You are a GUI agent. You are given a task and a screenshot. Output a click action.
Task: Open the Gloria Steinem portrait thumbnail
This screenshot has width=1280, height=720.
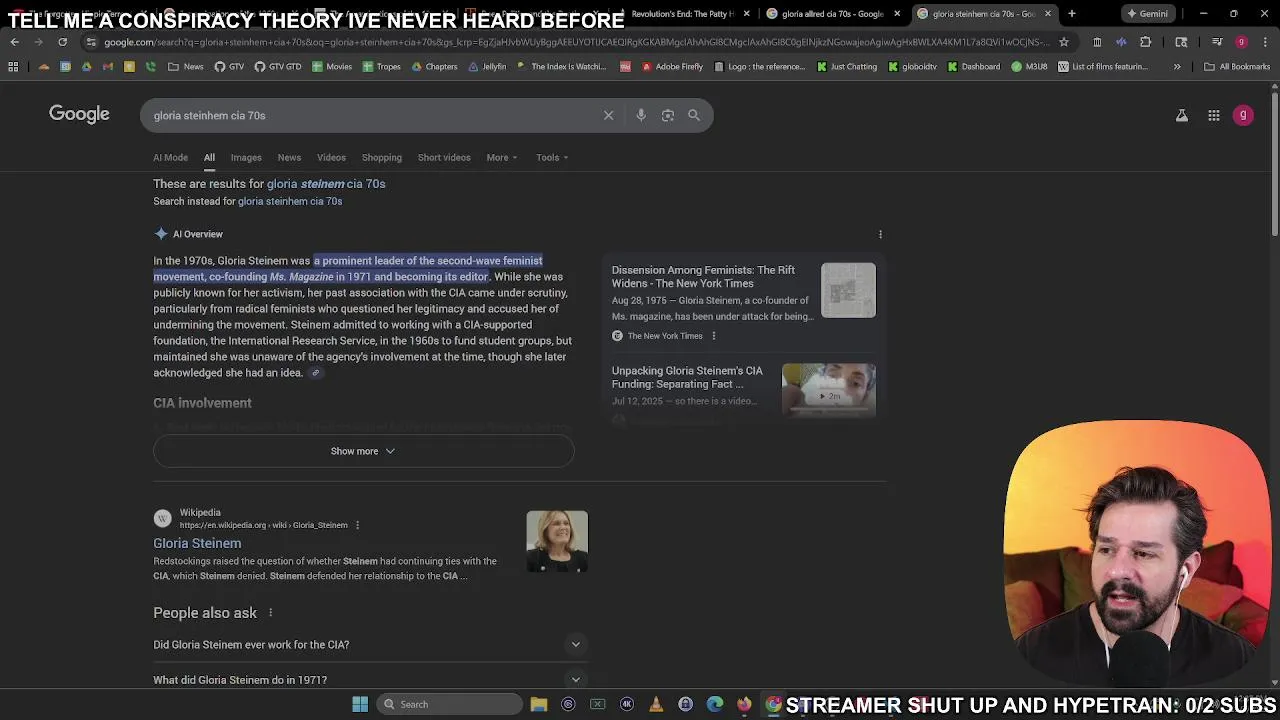point(557,542)
